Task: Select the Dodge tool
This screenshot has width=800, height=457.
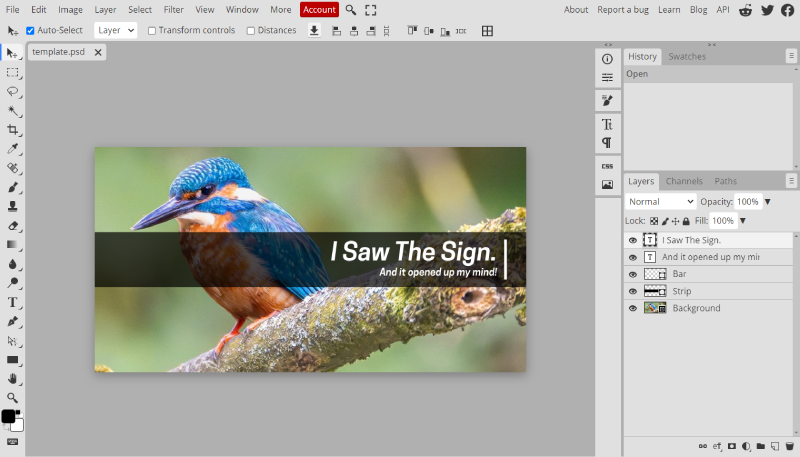Action: [12, 283]
